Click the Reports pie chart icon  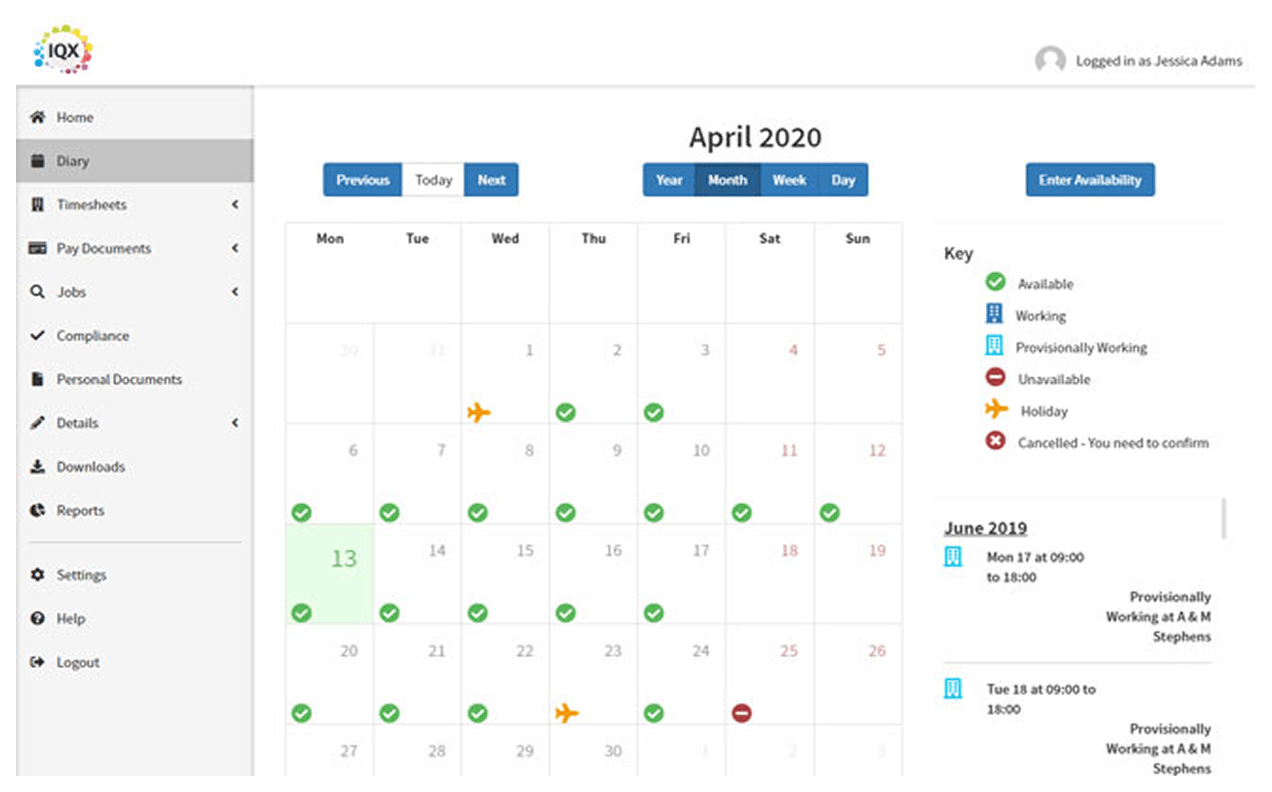pos(38,510)
